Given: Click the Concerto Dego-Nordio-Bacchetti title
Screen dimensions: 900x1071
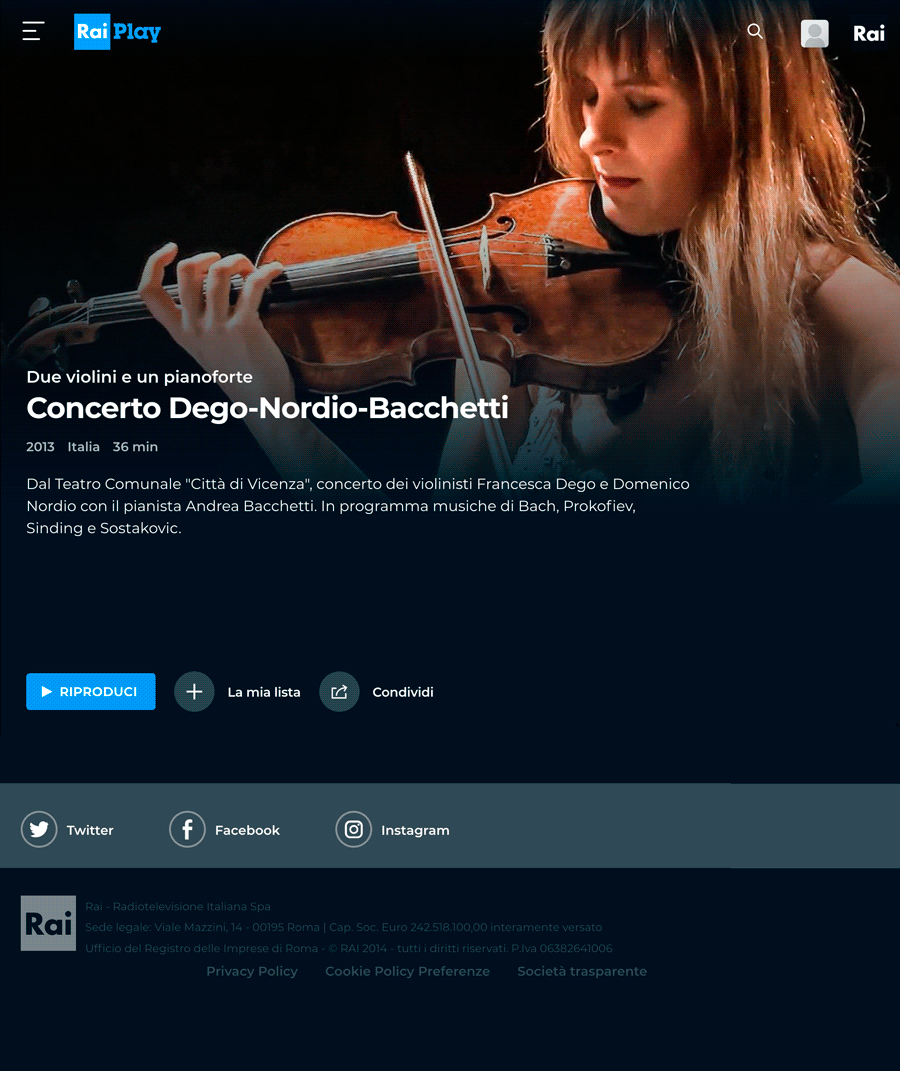Looking at the screenshot, I should pyautogui.click(x=267, y=408).
